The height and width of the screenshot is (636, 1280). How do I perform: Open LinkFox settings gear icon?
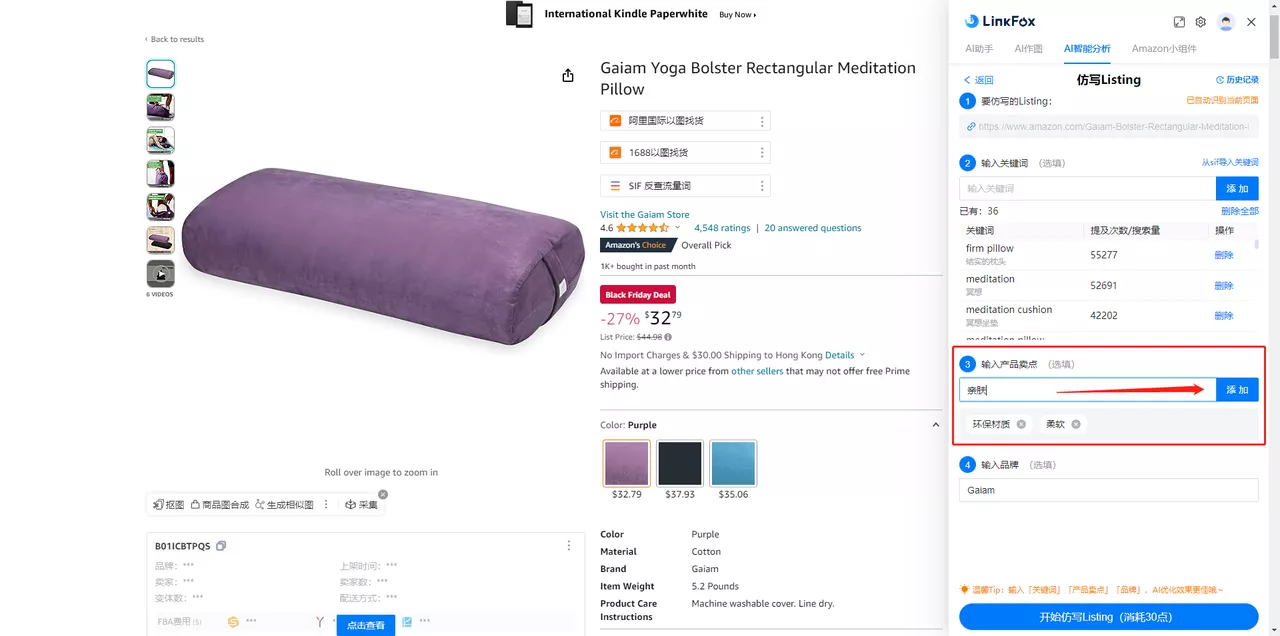point(1201,22)
